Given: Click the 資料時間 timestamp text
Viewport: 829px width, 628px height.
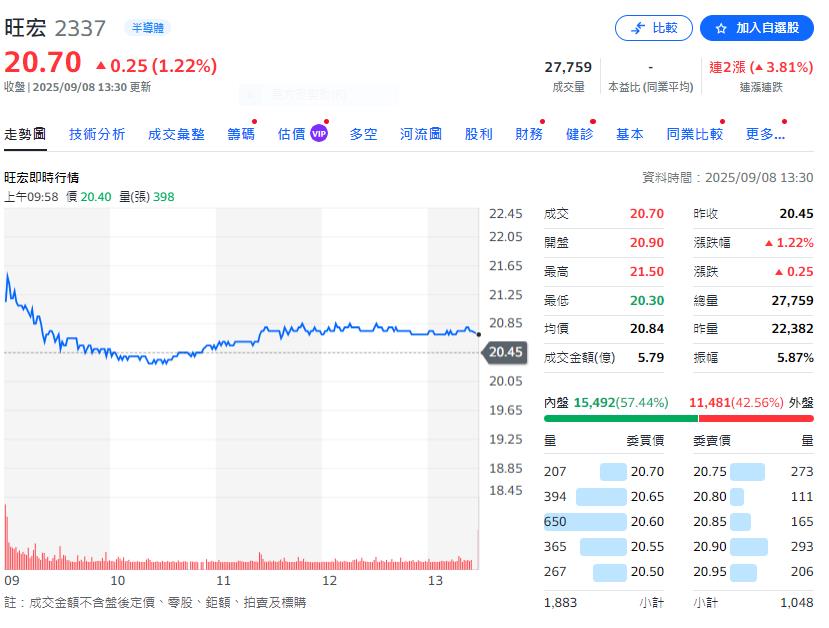Looking at the screenshot, I should [x=727, y=178].
